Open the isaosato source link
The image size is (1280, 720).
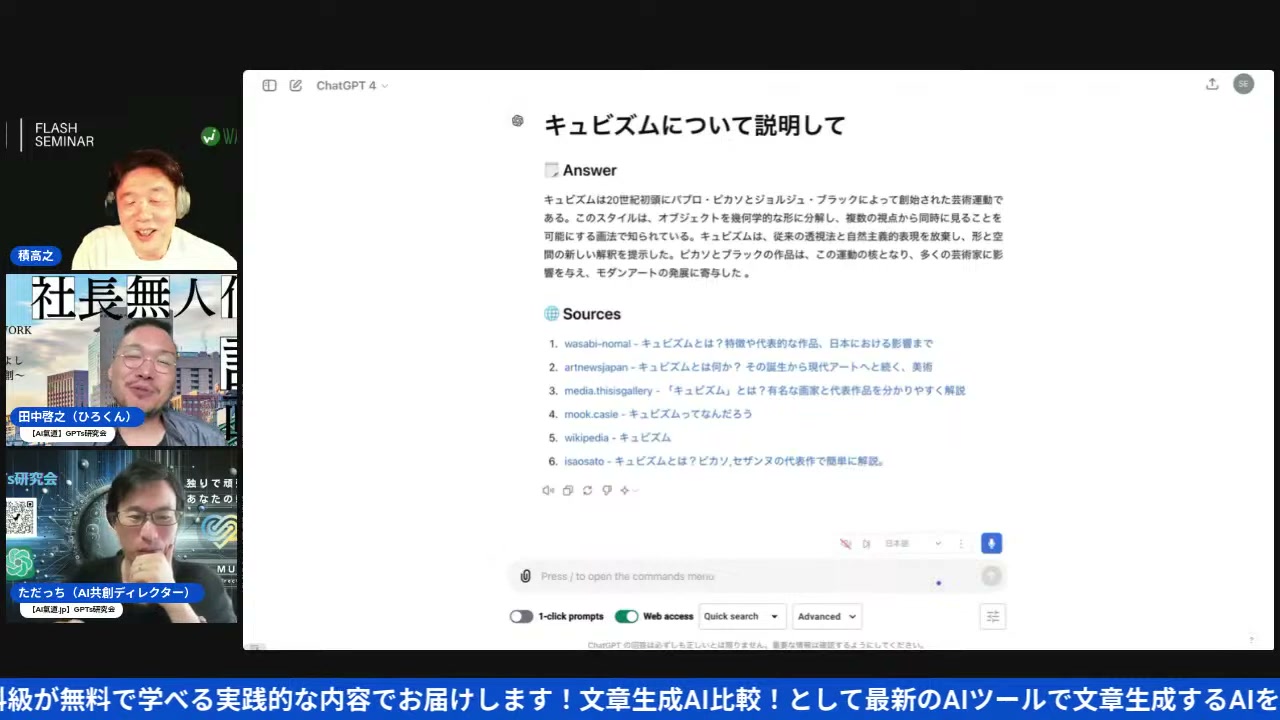click(724, 462)
